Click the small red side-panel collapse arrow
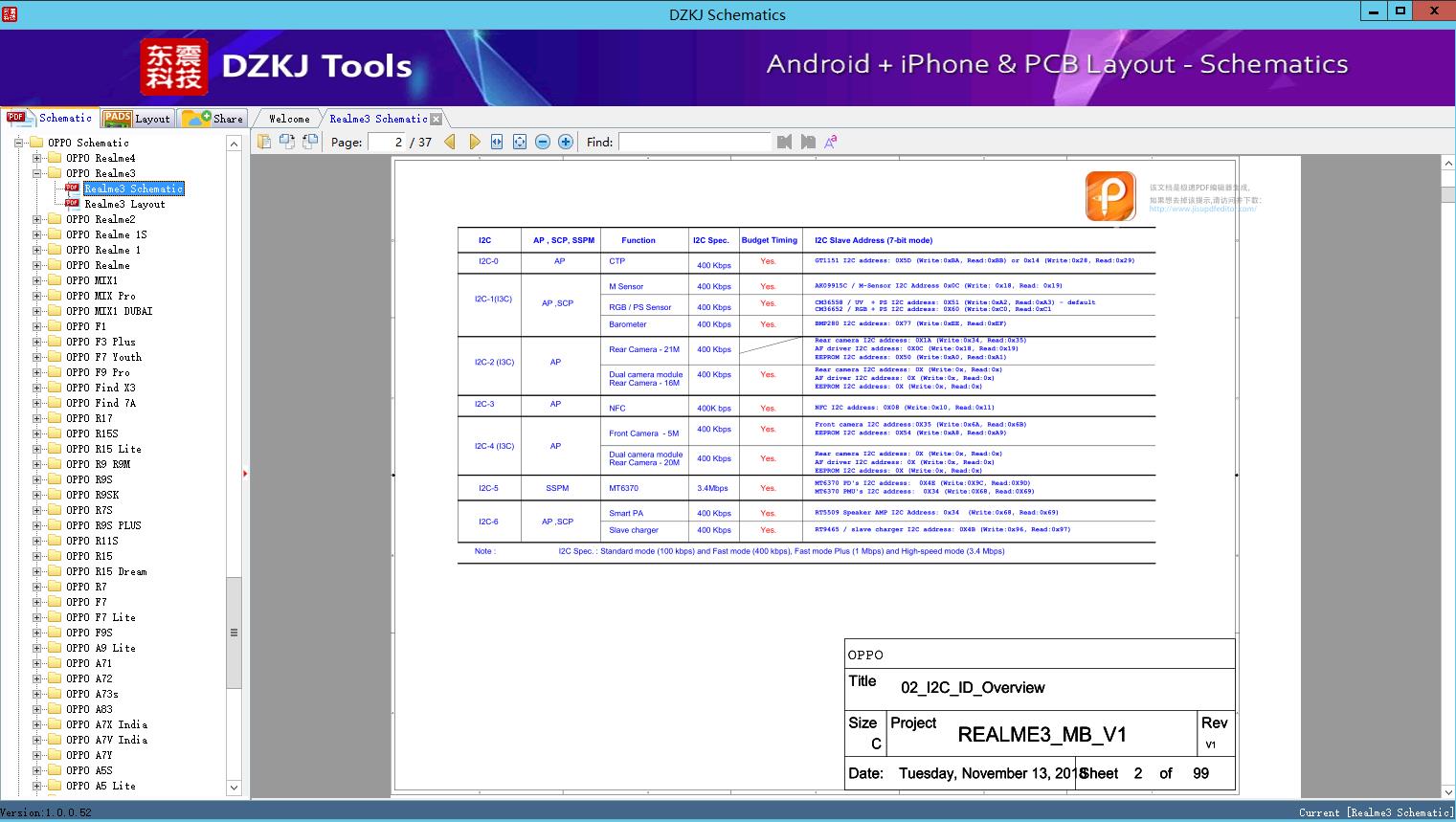Image resolution: width=1456 pixels, height=822 pixels. [x=245, y=474]
